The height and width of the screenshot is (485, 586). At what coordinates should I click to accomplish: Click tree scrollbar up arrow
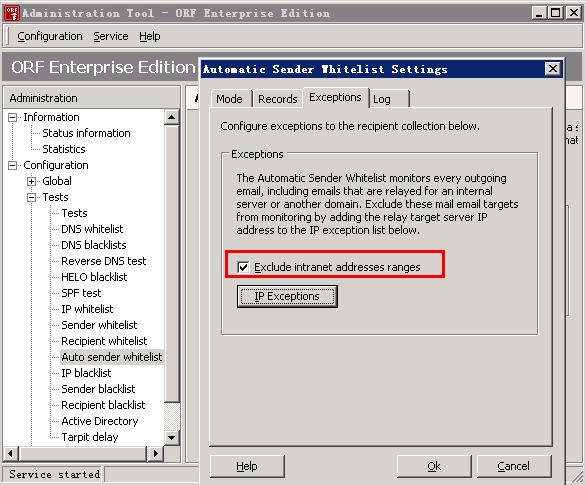pos(172,117)
